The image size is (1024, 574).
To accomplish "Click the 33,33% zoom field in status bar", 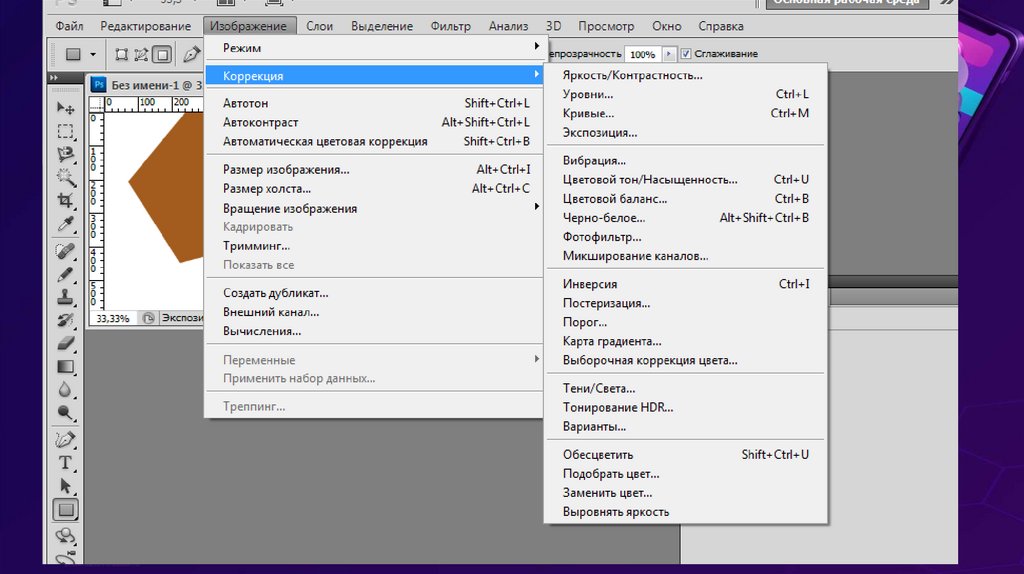I will tap(112, 318).
